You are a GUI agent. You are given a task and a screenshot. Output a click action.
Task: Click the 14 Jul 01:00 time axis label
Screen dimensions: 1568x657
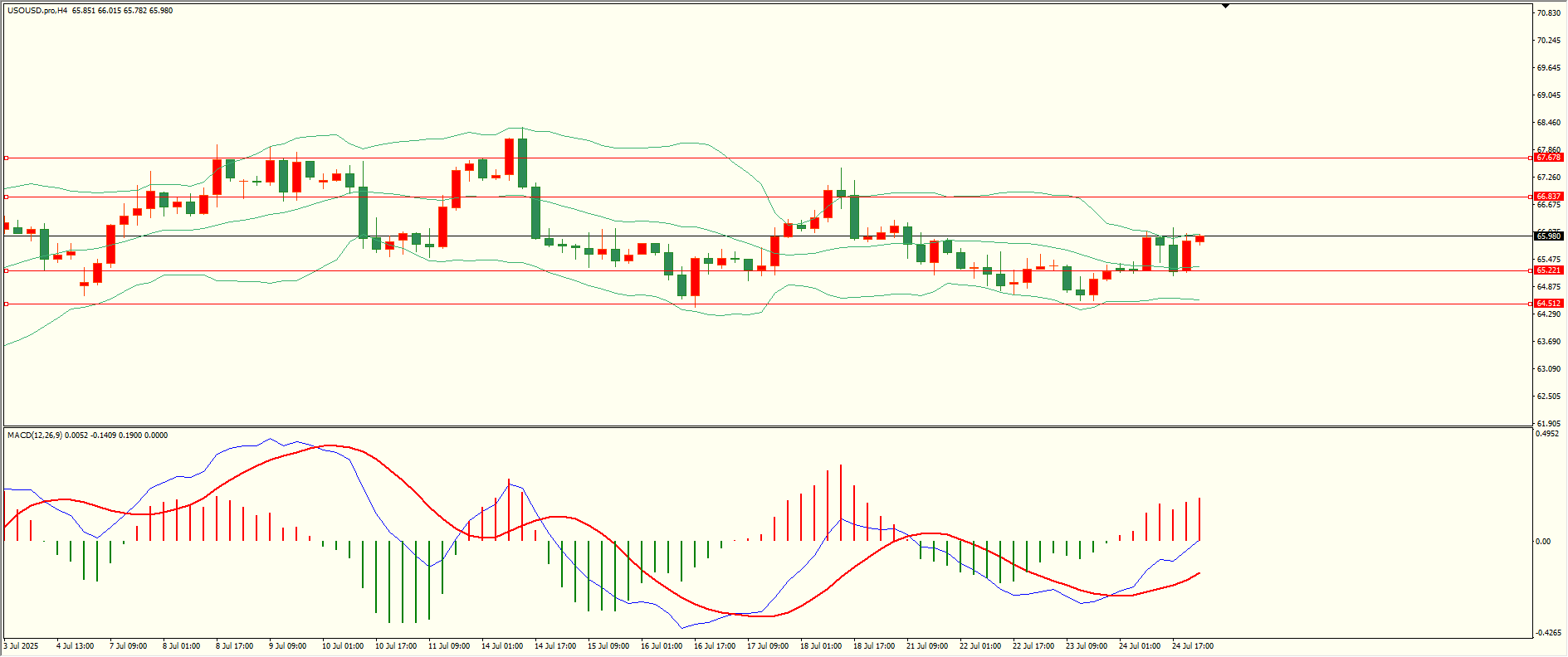coord(502,645)
